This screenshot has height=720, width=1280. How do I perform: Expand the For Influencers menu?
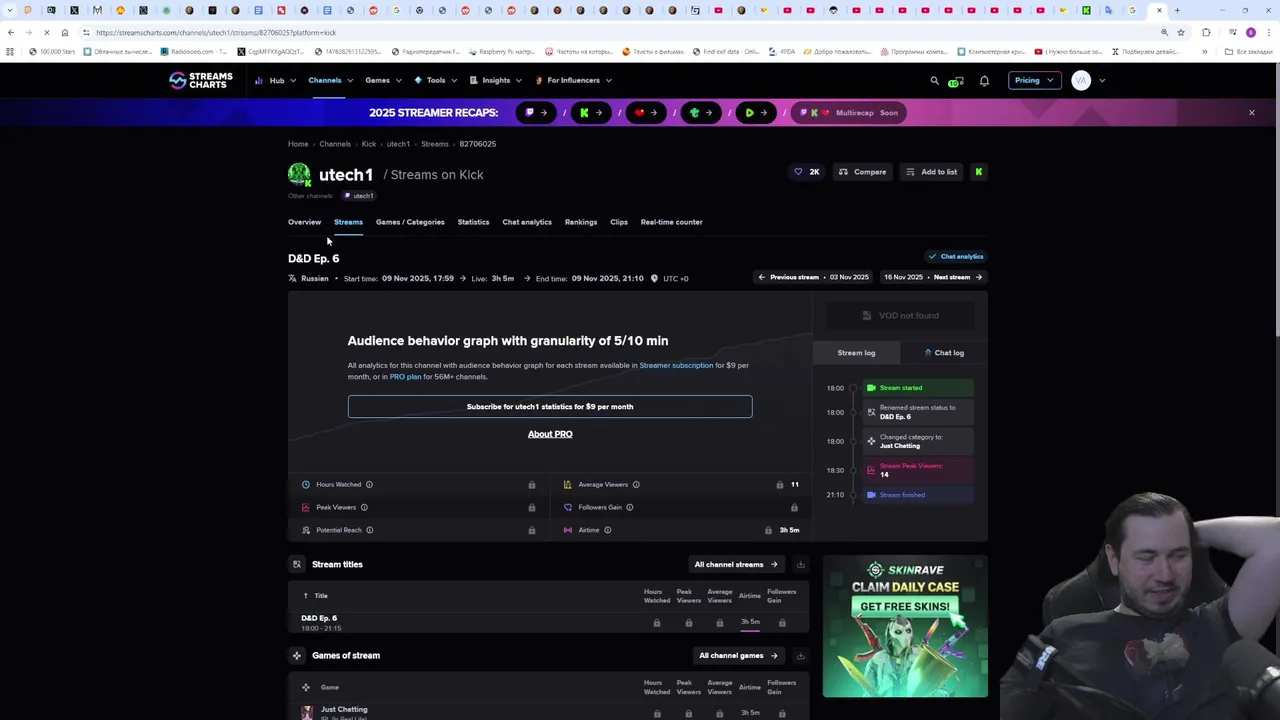573,80
